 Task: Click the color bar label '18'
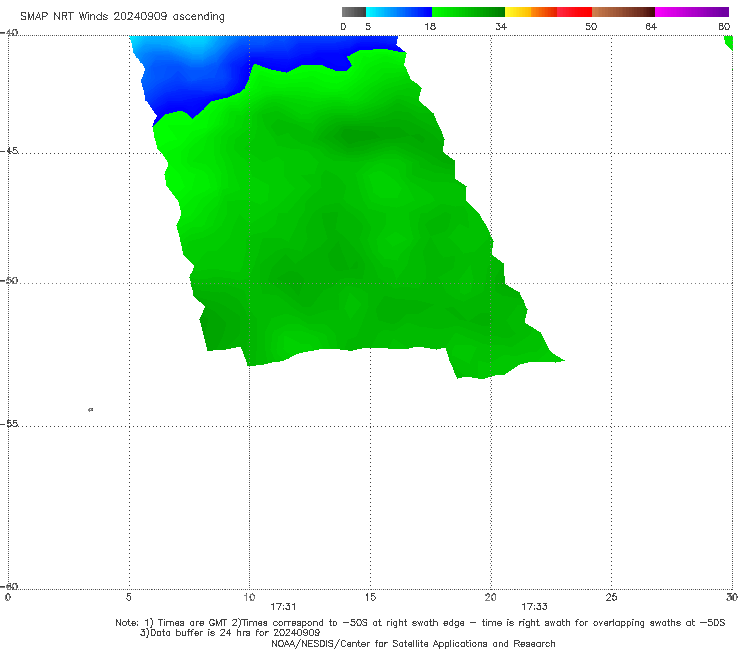point(430,26)
